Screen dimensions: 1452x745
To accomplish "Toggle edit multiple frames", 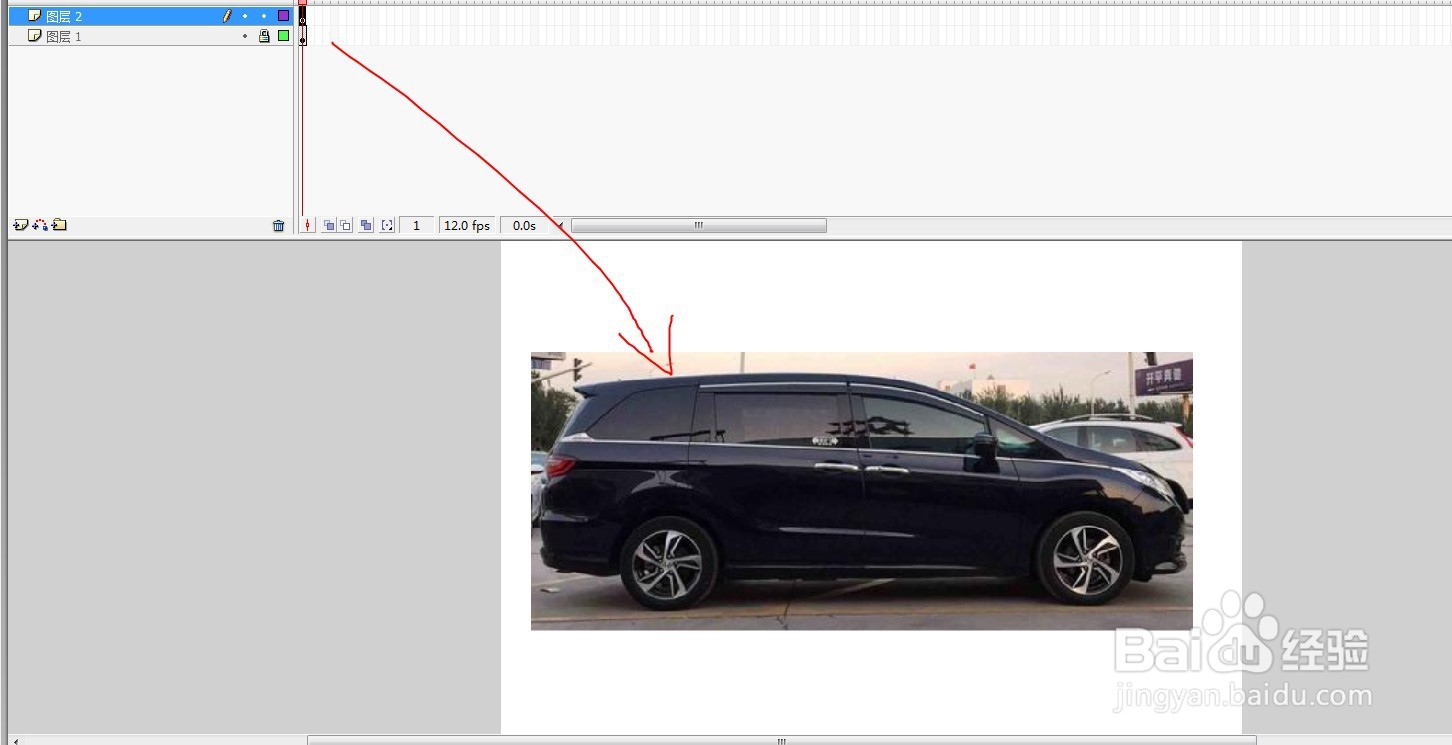I will (366, 226).
